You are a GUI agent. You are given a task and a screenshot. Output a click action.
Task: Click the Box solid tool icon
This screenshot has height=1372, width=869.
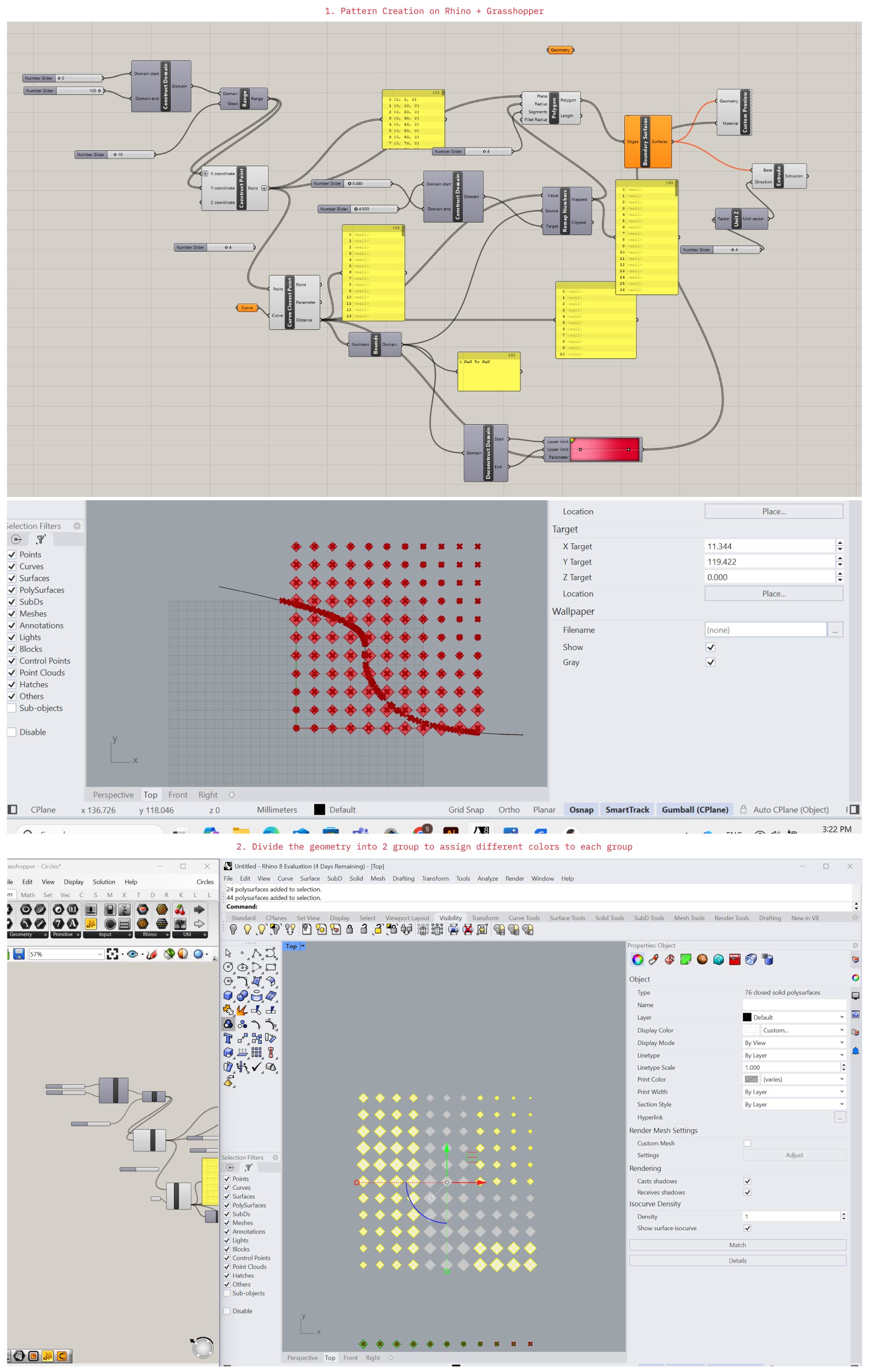(228, 995)
